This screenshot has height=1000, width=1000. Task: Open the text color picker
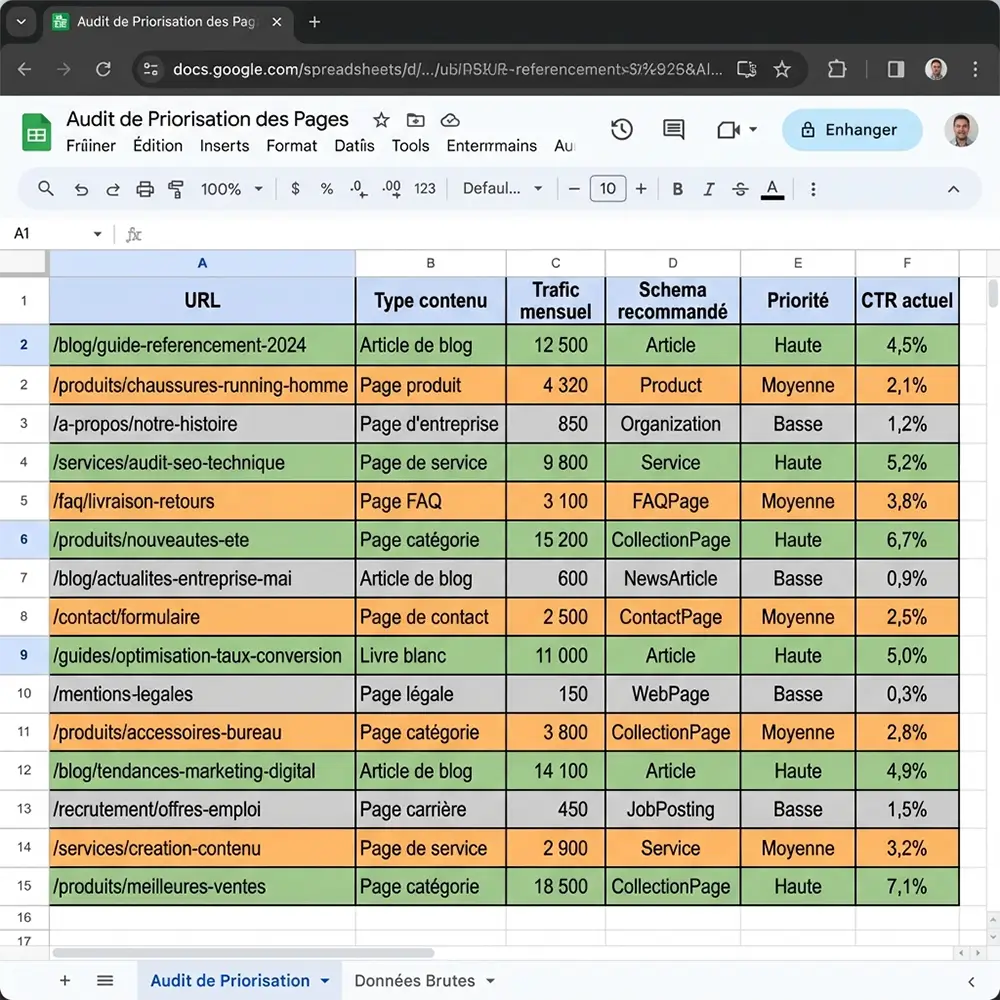pos(772,189)
